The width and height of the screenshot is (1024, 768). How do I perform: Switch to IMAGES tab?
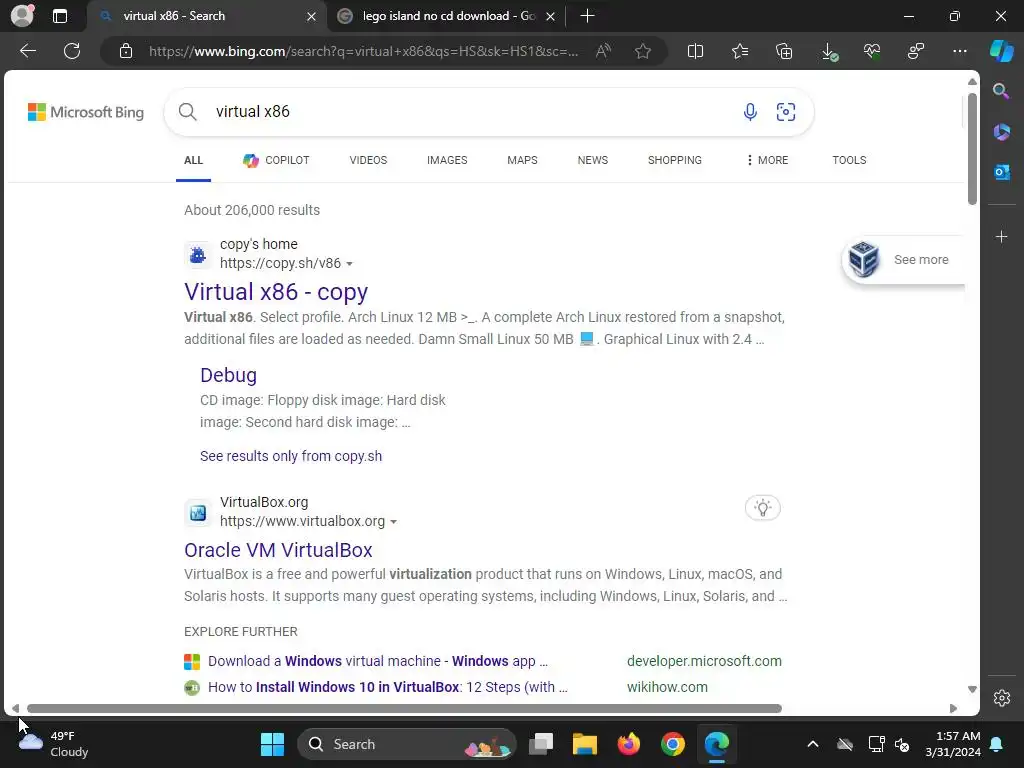point(447,160)
